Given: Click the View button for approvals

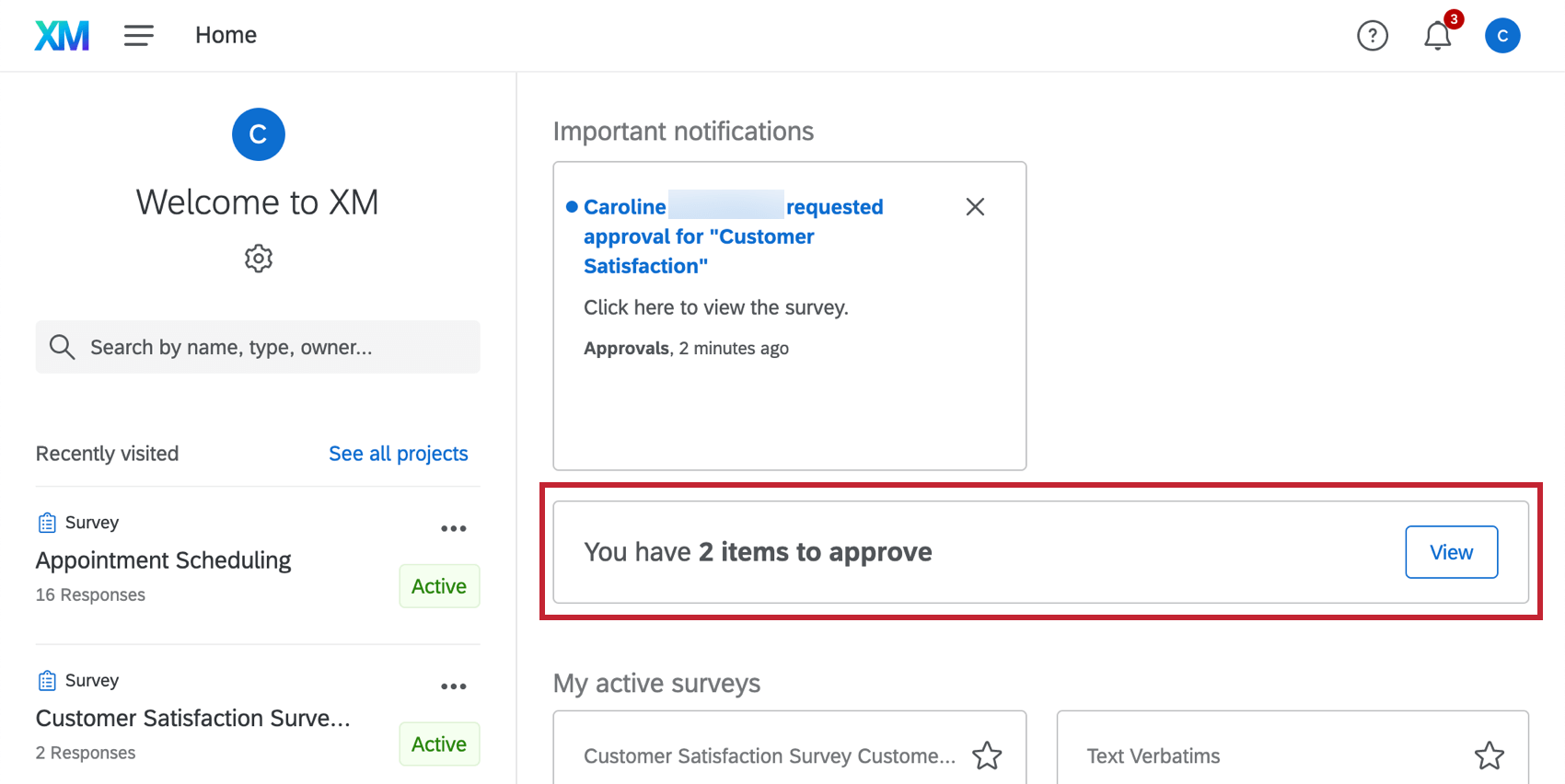Looking at the screenshot, I should click(1451, 552).
